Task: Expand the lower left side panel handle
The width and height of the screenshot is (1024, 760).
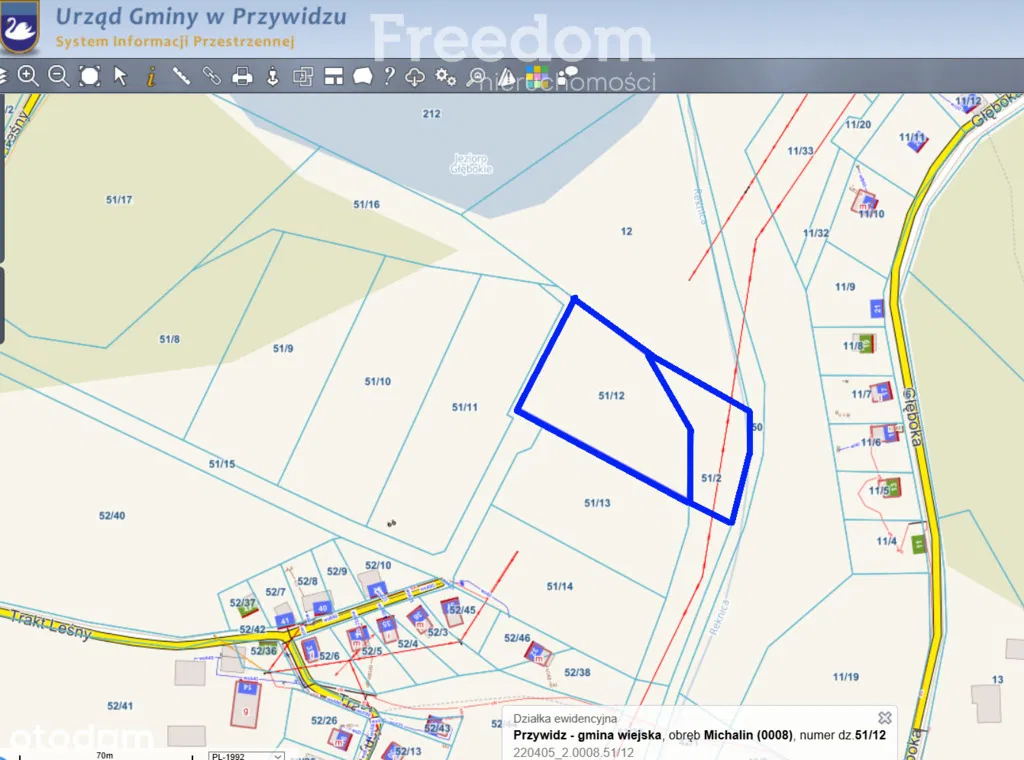Action: coord(2,305)
